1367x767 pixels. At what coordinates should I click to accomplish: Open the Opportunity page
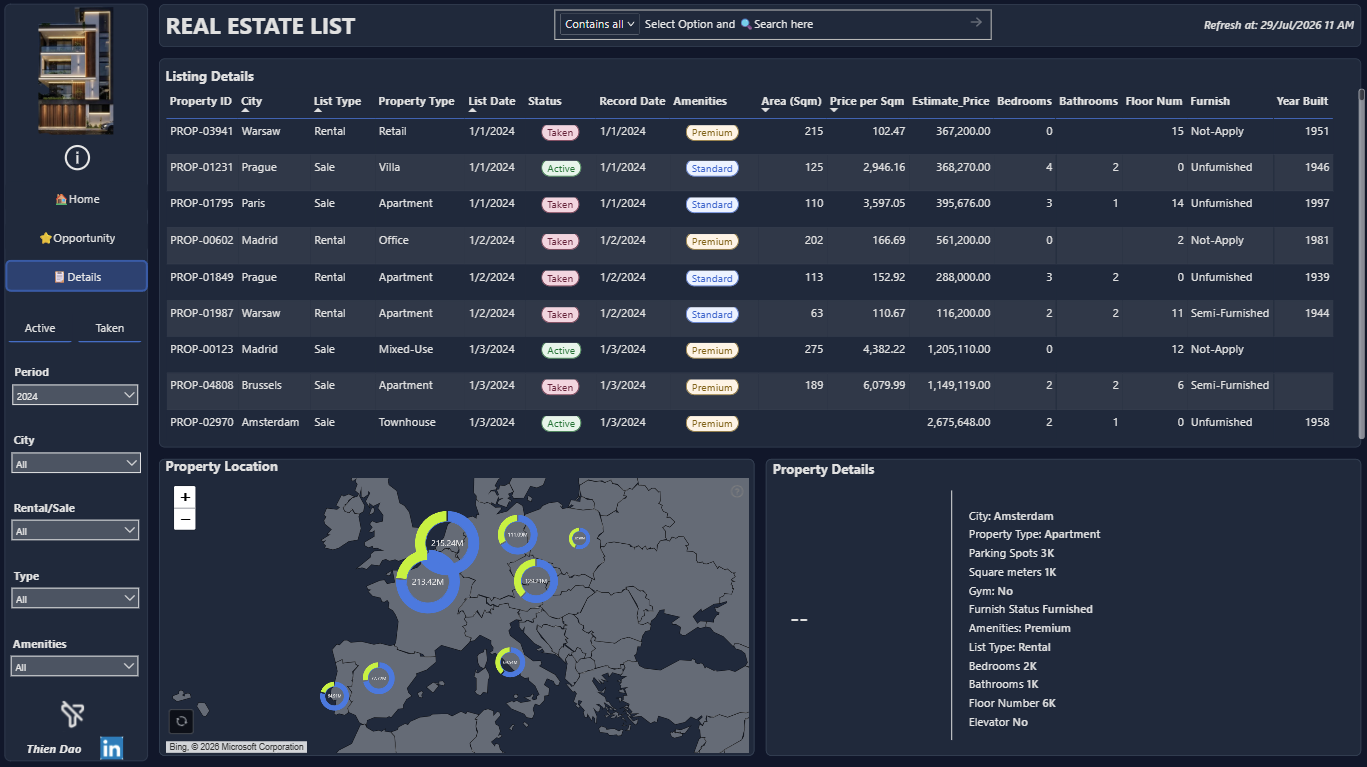77,238
